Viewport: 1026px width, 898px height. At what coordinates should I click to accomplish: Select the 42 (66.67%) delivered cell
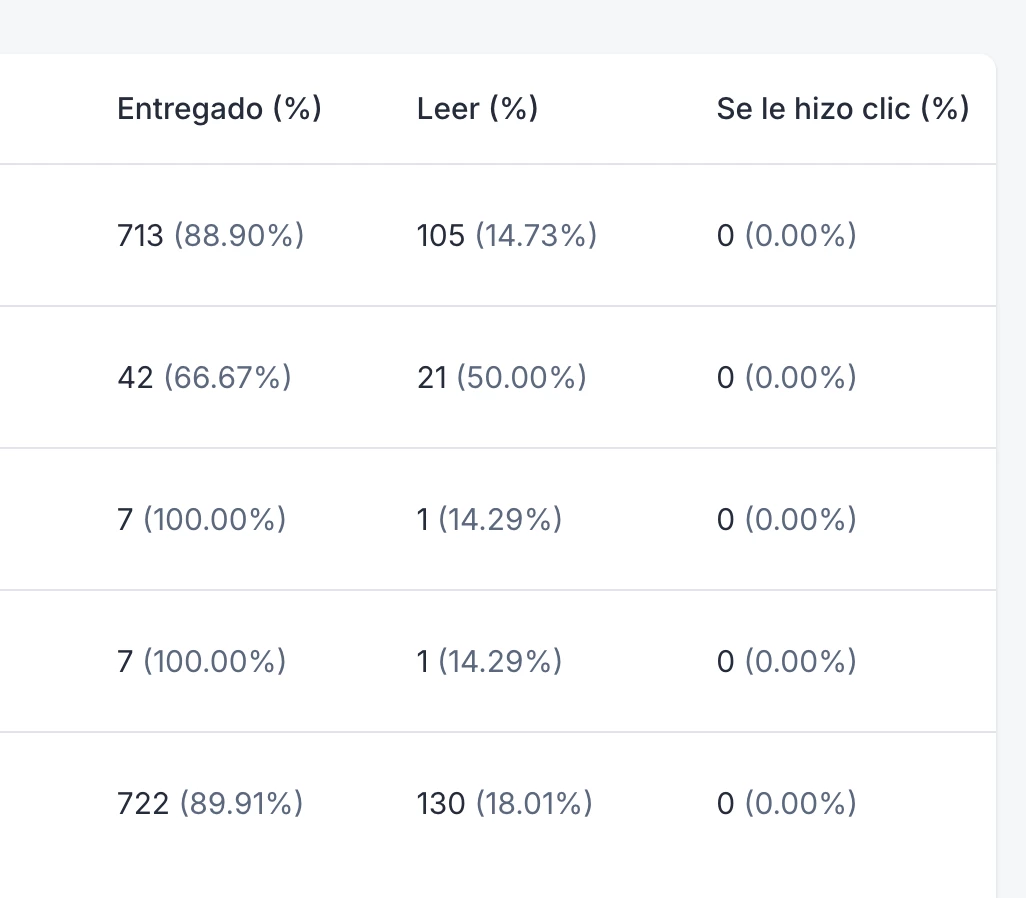204,378
